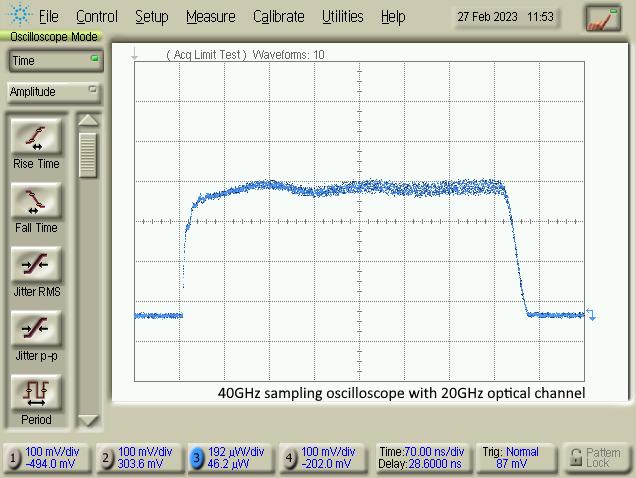Open the Measure menu
636x478 pixels.
click(210, 17)
